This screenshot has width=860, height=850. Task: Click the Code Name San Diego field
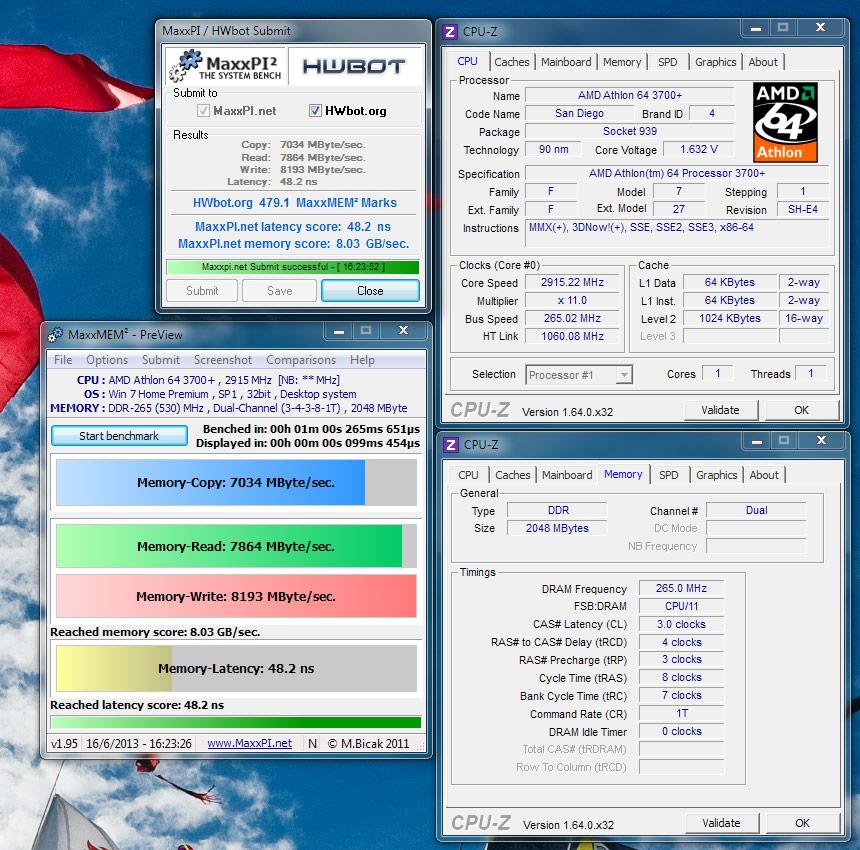(579, 114)
